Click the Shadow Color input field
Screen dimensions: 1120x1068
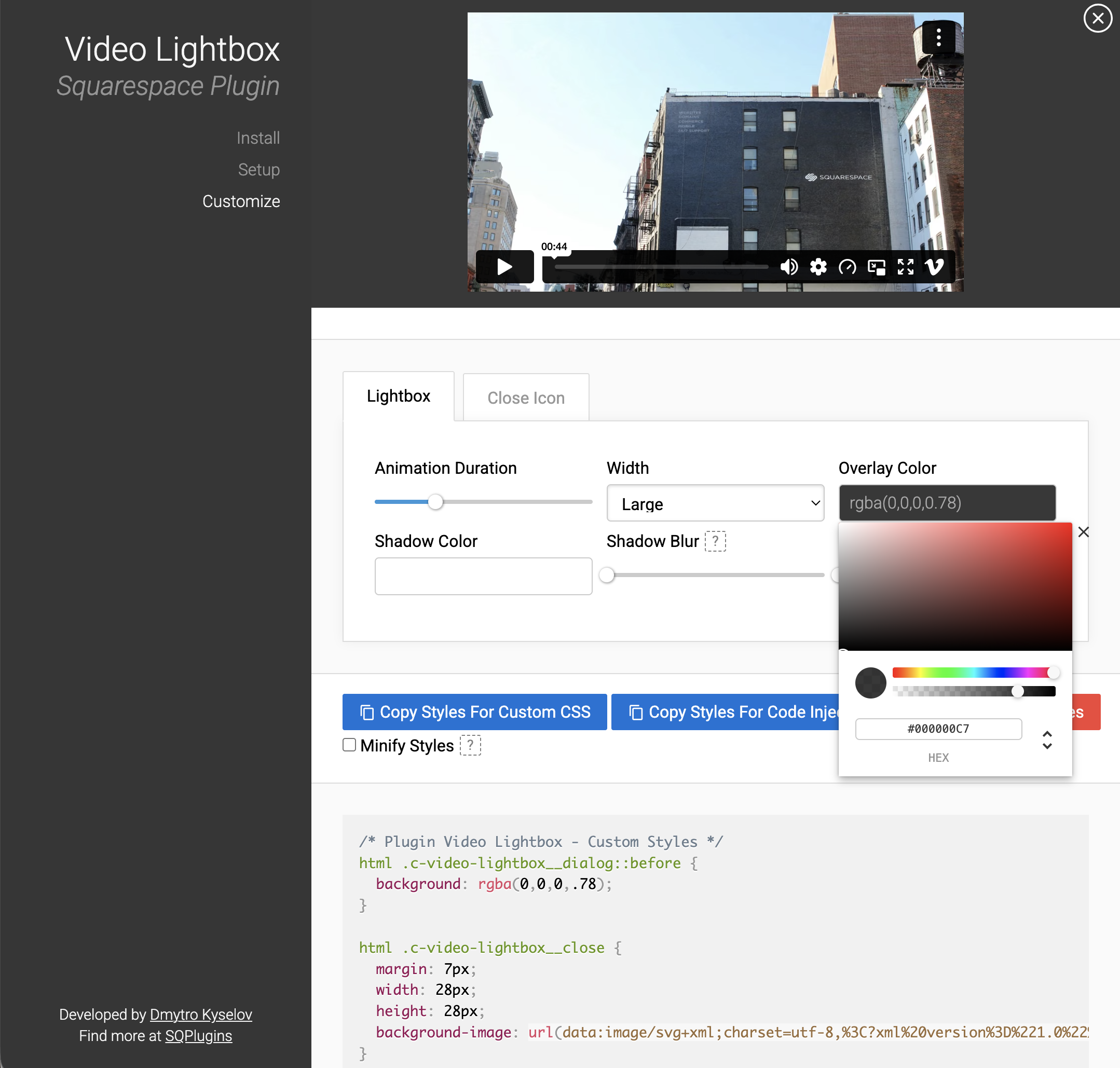[483, 576]
